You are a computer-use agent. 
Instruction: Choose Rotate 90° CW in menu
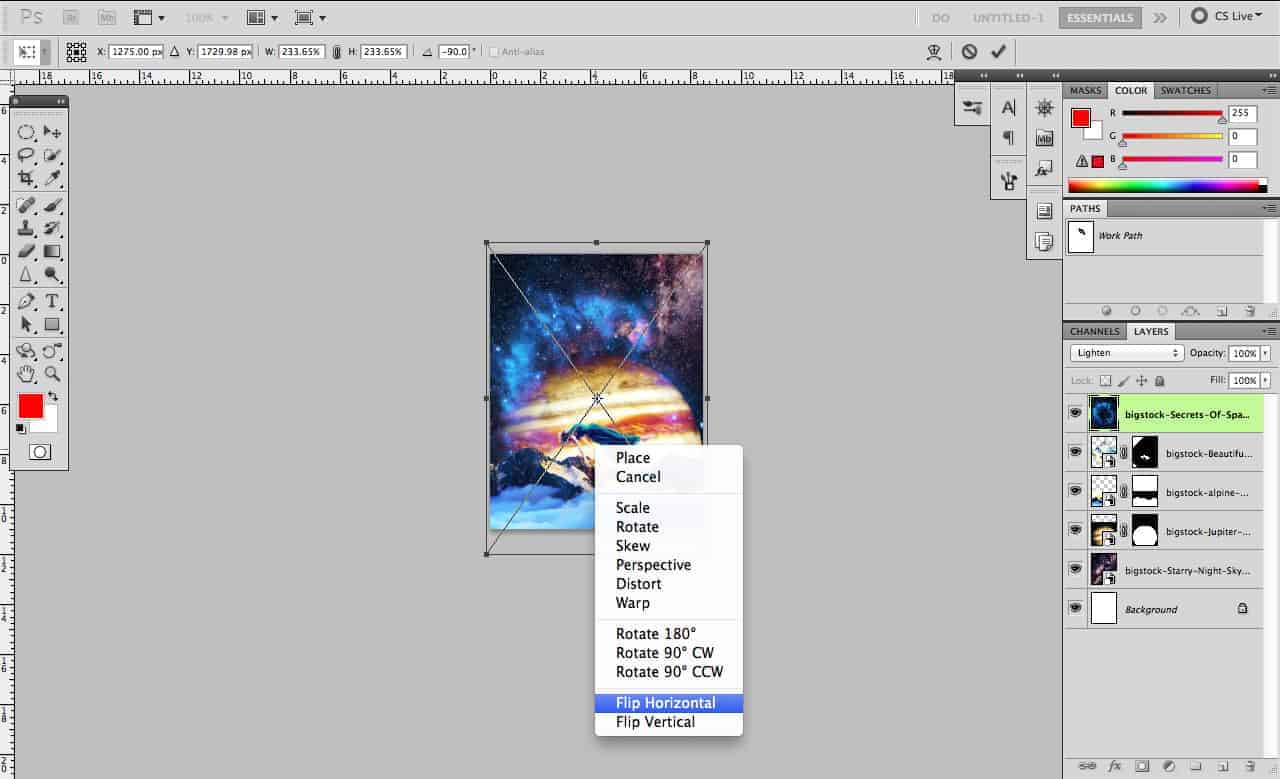[x=669, y=653]
